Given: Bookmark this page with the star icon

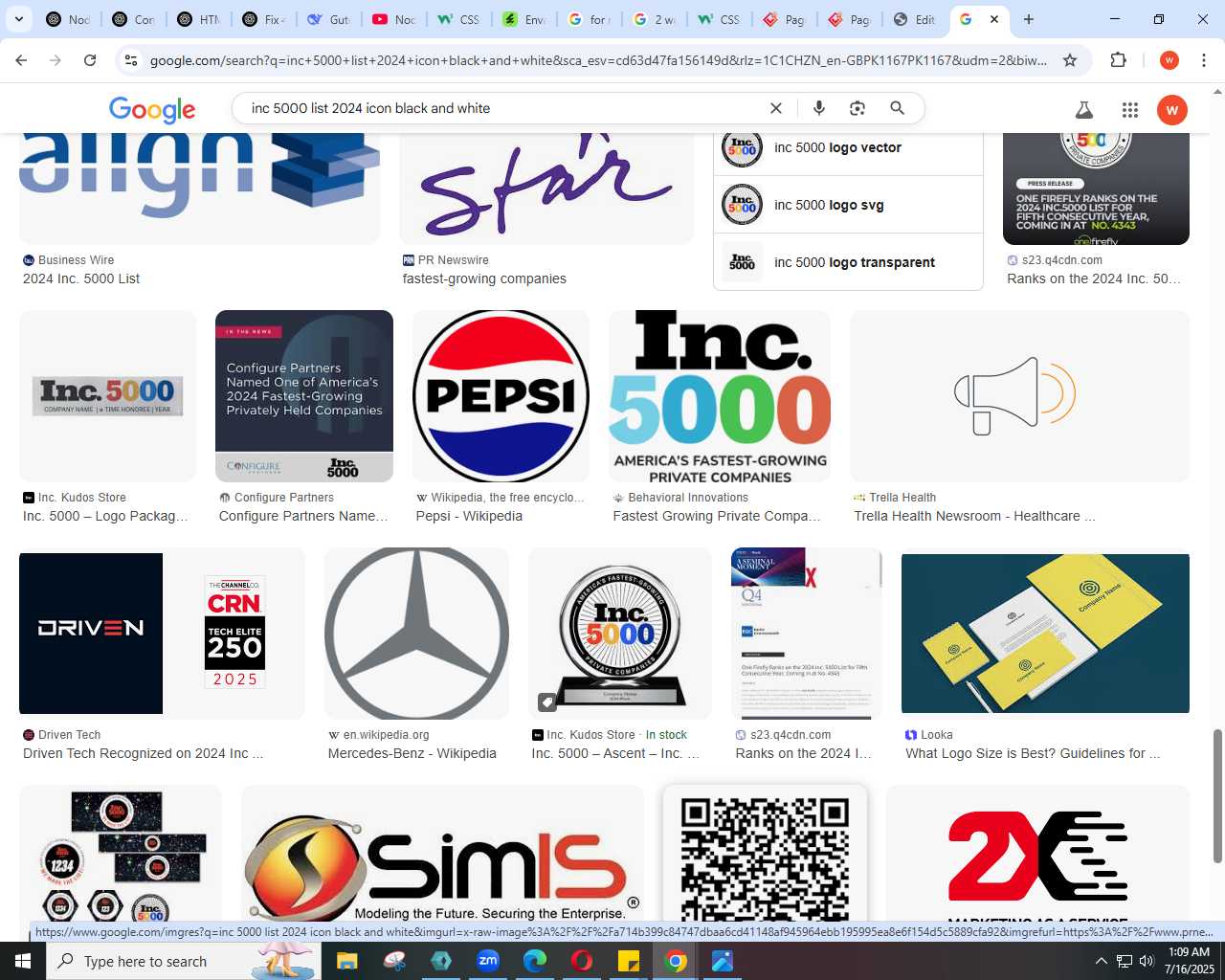Looking at the screenshot, I should click(1070, 60).
